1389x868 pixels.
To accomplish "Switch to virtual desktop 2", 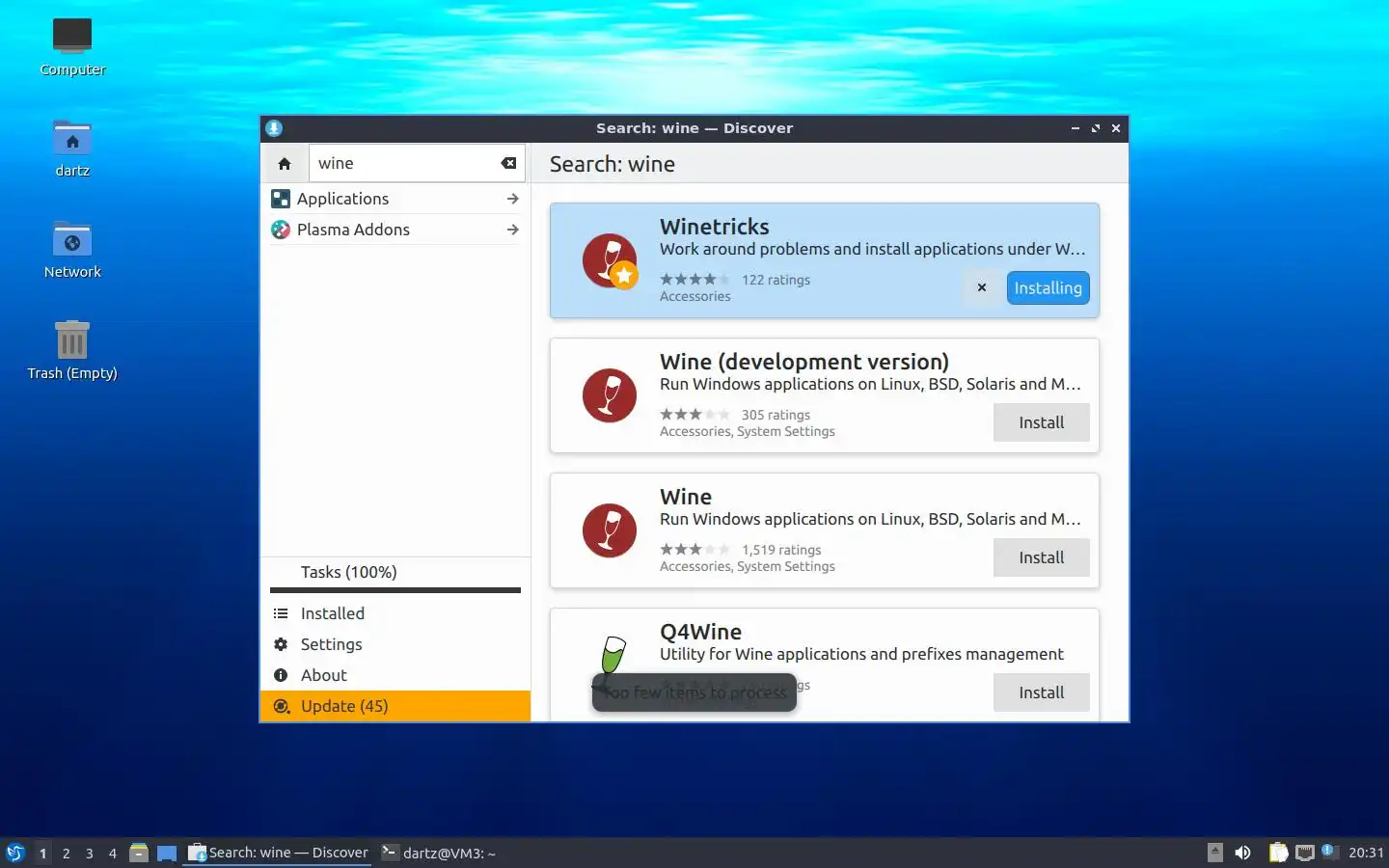I will click(x=66, y=853).
